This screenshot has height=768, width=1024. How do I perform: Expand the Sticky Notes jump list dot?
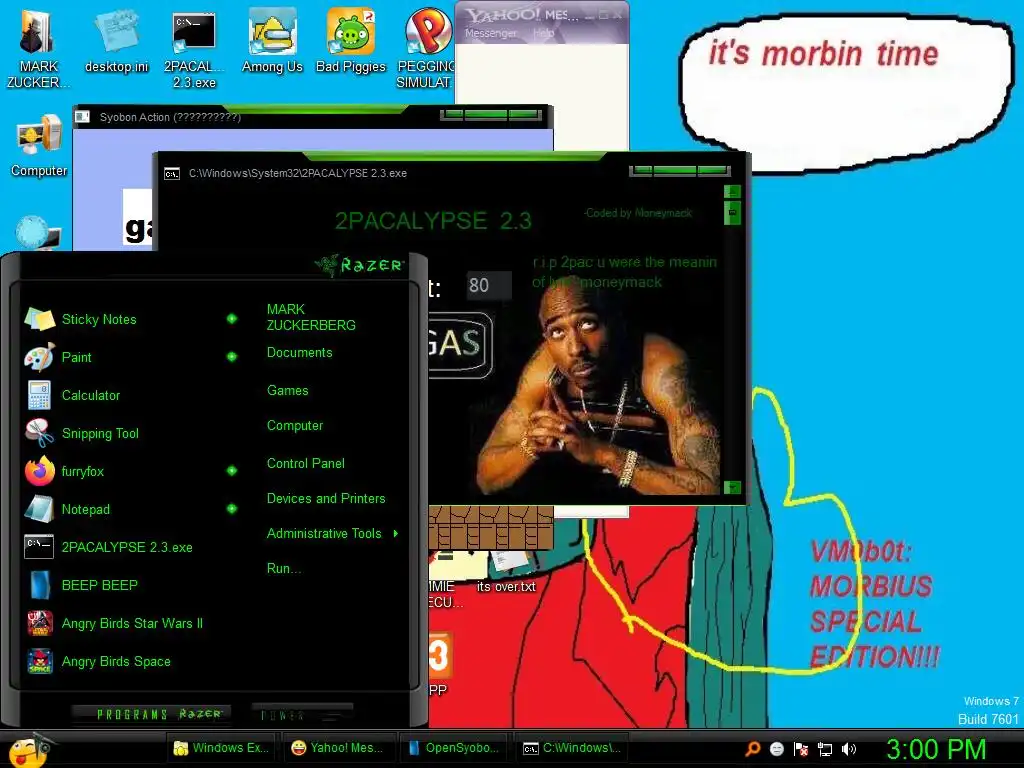click(232, 319)
